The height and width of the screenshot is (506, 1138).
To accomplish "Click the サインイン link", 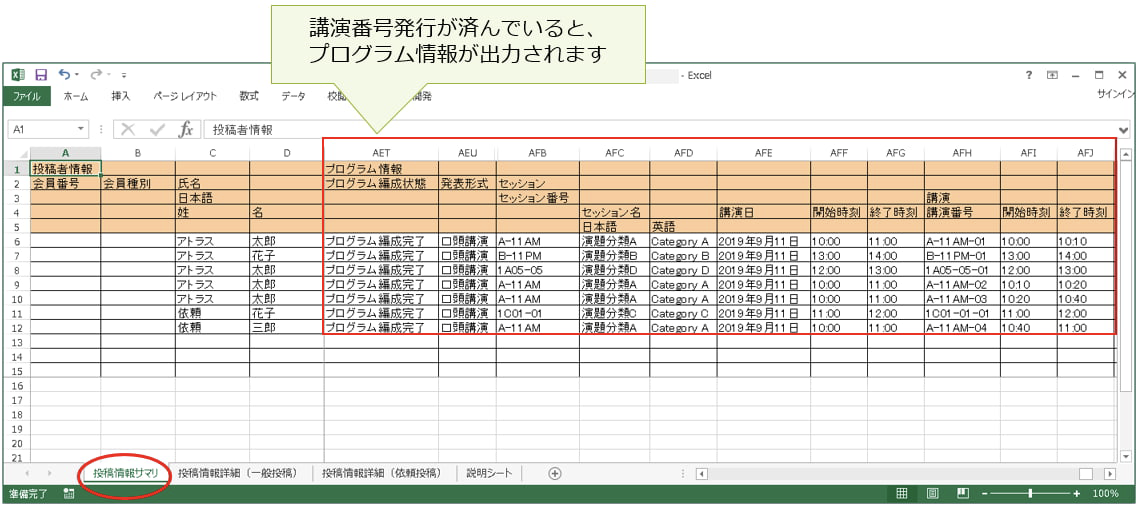I will tap(1116, 94).
